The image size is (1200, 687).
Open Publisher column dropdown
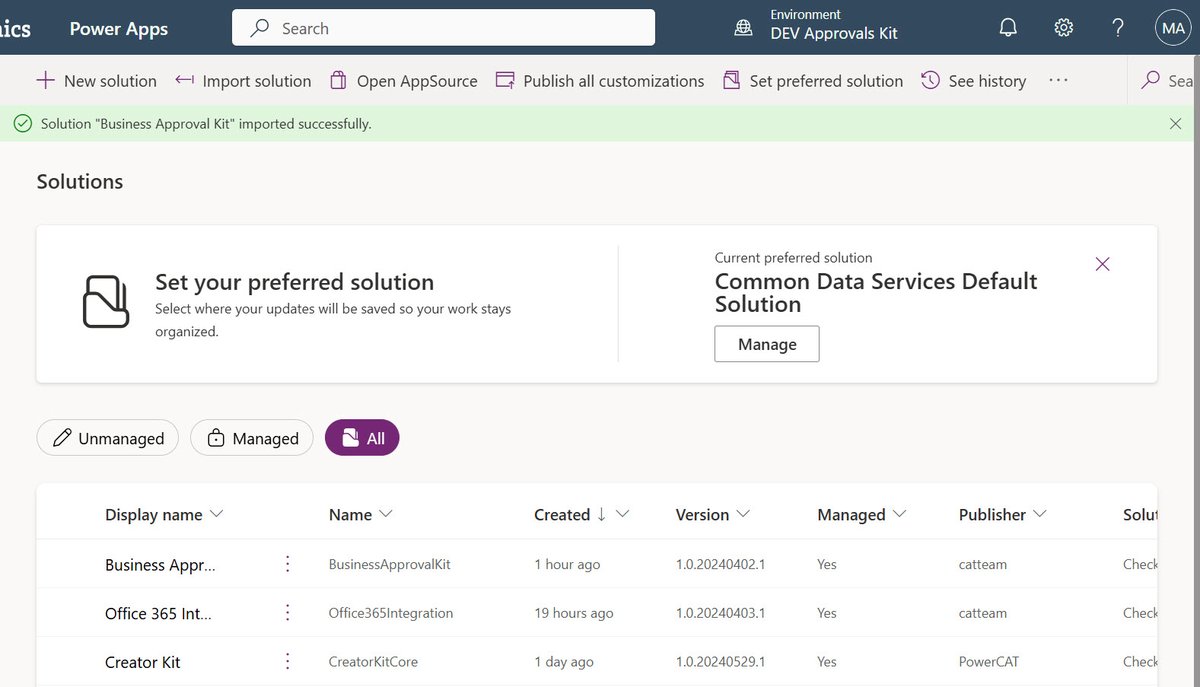pos(1040,514)
